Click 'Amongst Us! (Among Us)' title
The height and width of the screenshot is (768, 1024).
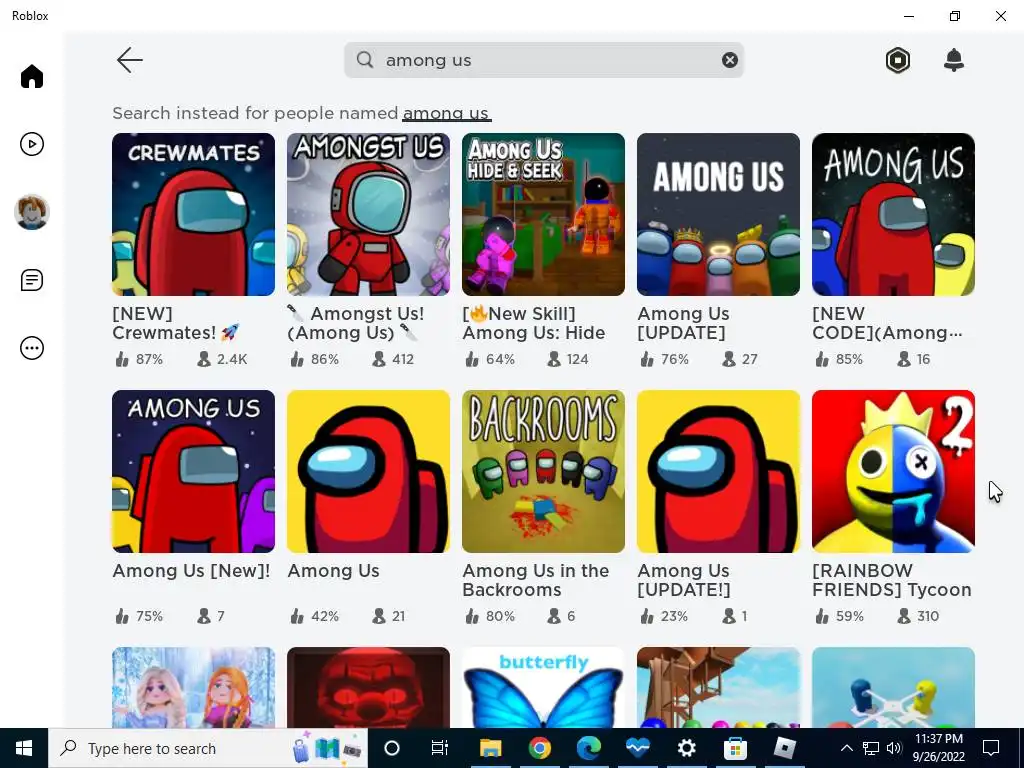pyautogui.click(x=356, y=323)
